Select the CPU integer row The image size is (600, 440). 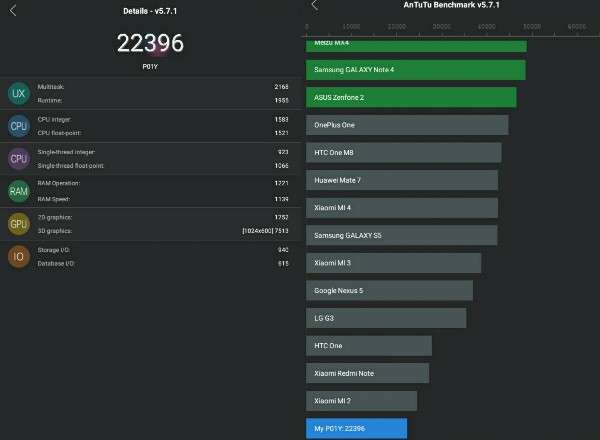coord(163,119)
